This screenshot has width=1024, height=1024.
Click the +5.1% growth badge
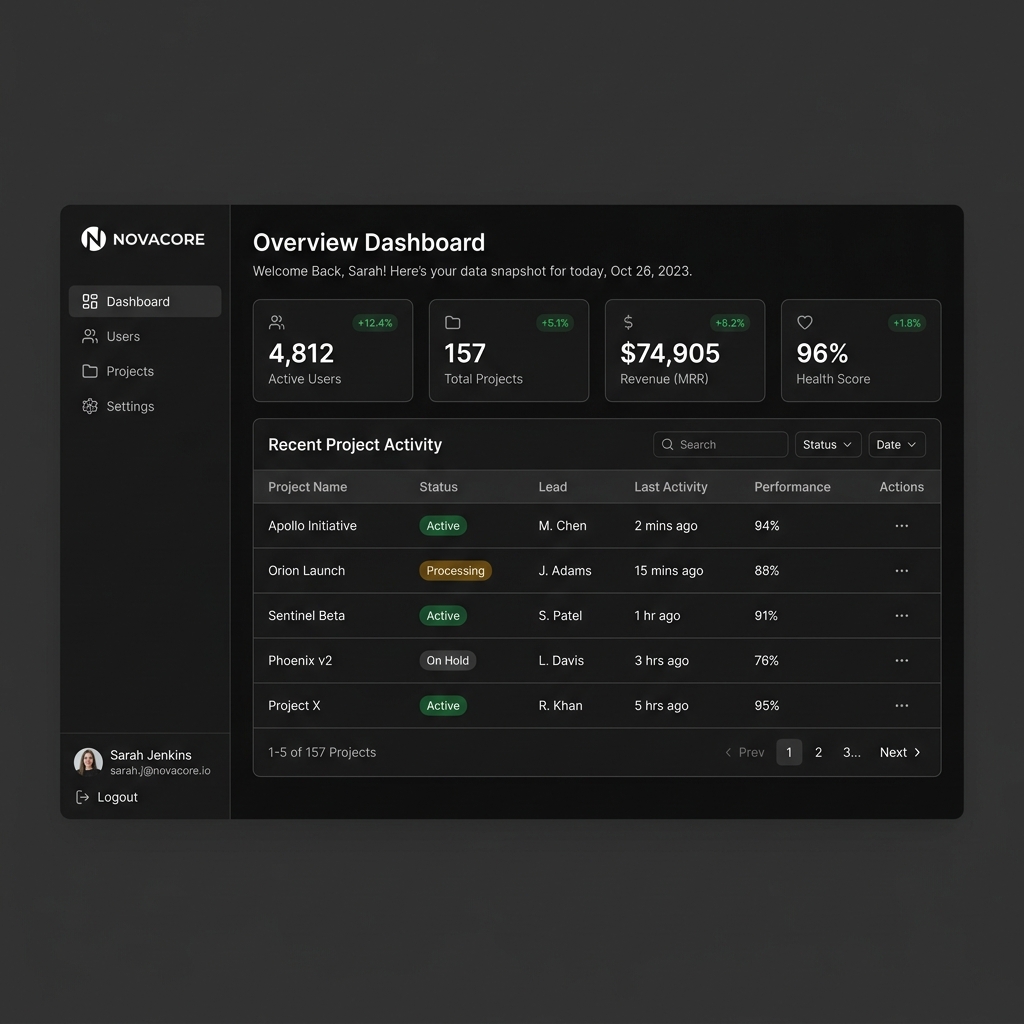click(x=555, y=323)
